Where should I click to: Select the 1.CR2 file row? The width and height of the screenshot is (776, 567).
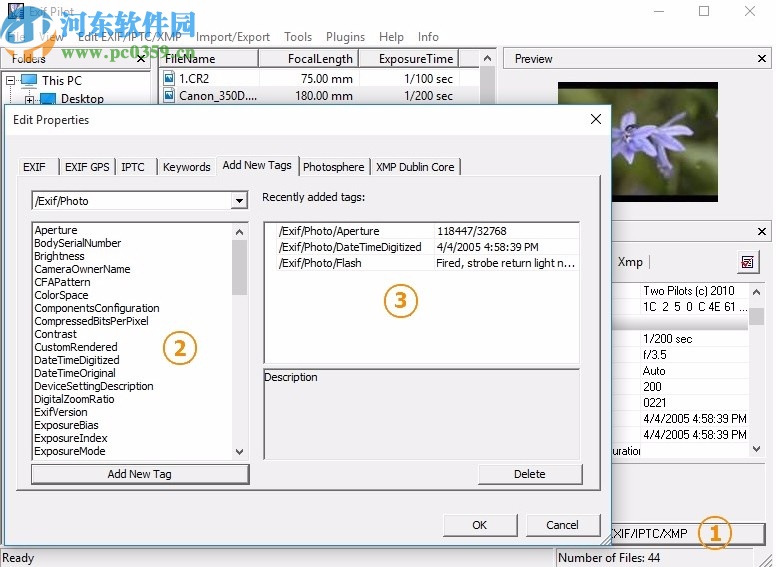(319, 78)
